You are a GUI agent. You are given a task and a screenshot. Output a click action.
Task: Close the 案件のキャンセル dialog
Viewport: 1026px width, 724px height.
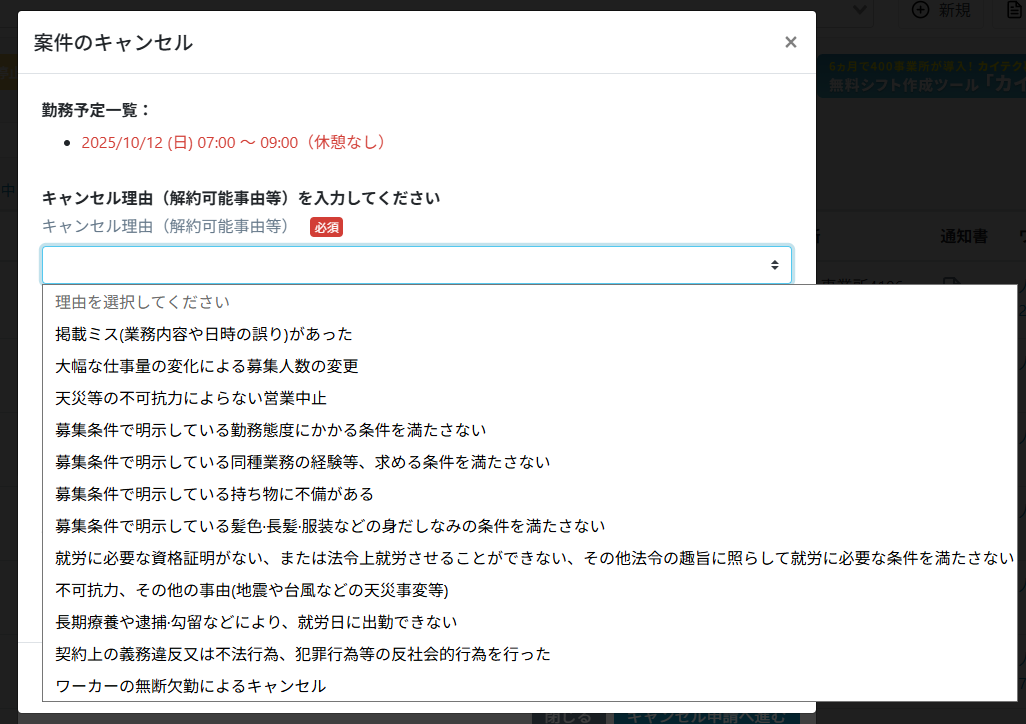(790, 42)
